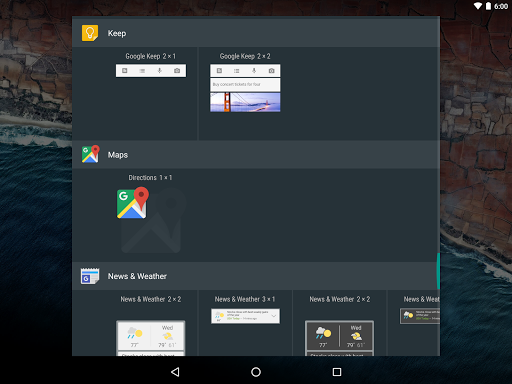This screenshot has height=384, width=512.
Task: Tap the News & Weather app icon
Action: pos(90,276)
